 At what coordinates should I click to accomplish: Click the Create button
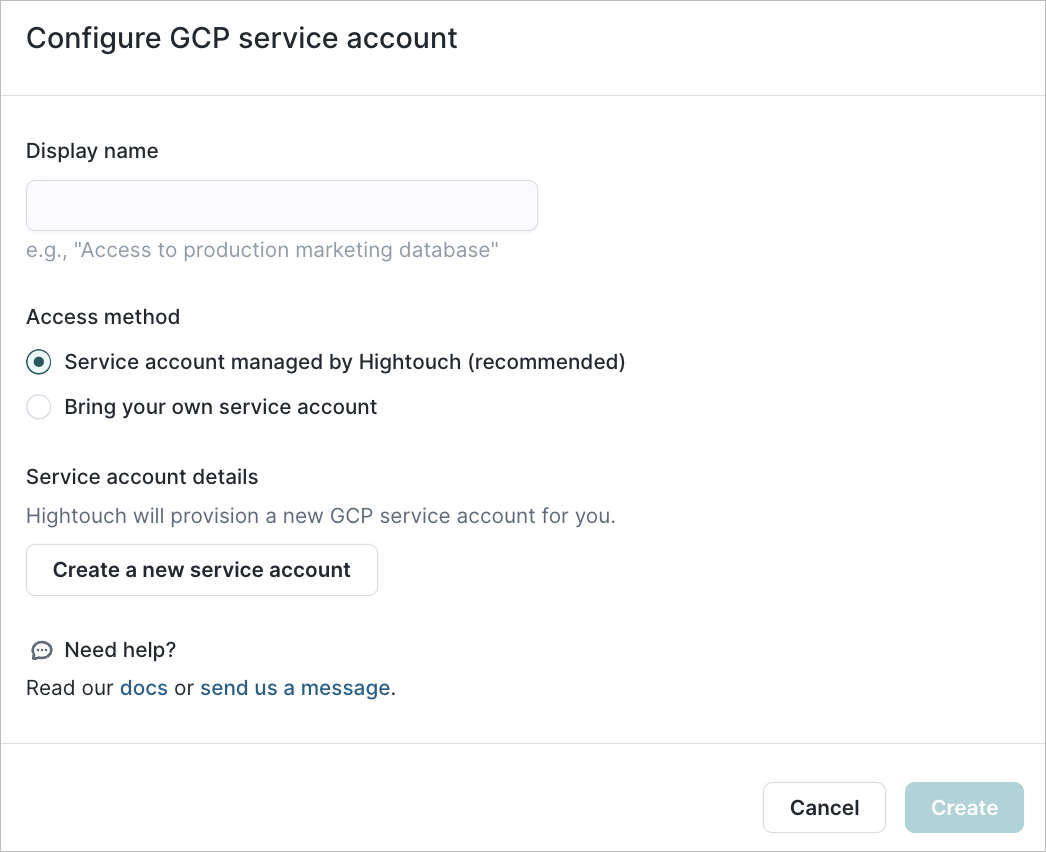964,807
